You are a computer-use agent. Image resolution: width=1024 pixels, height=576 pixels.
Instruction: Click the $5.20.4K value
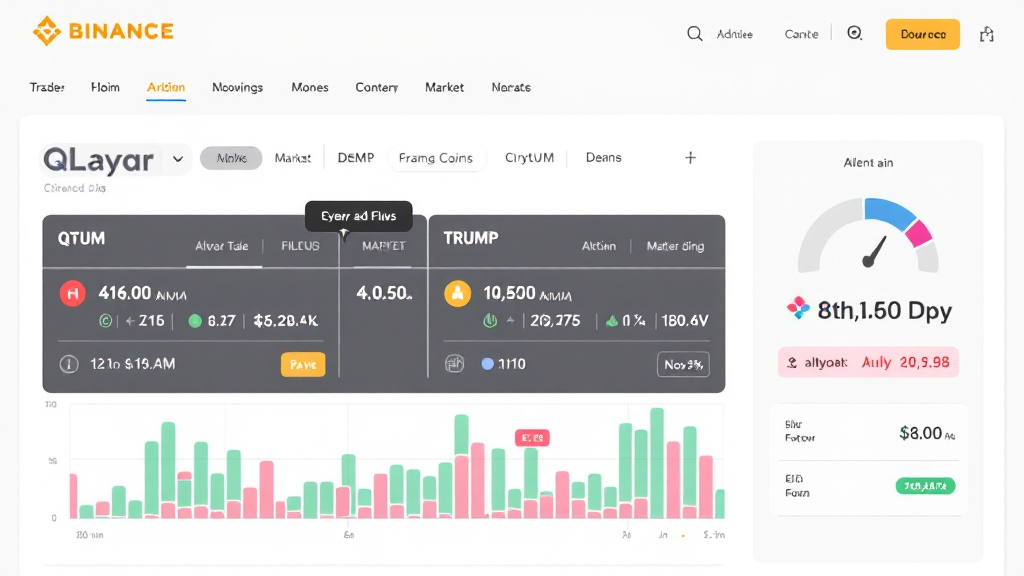286,321
